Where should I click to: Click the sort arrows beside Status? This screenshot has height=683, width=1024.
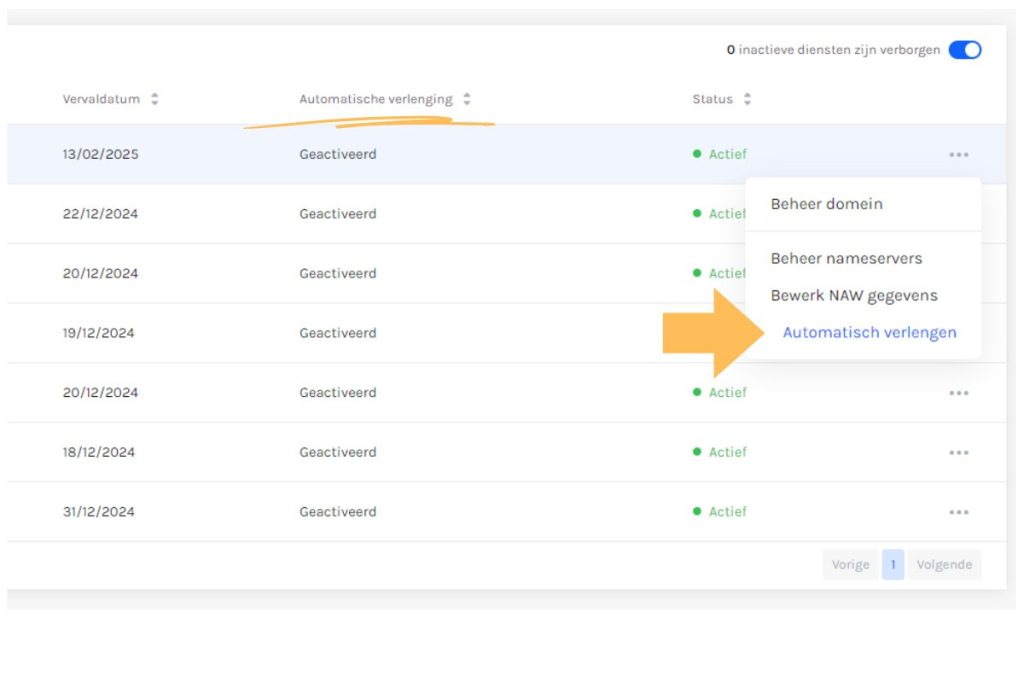pos(747,100)
